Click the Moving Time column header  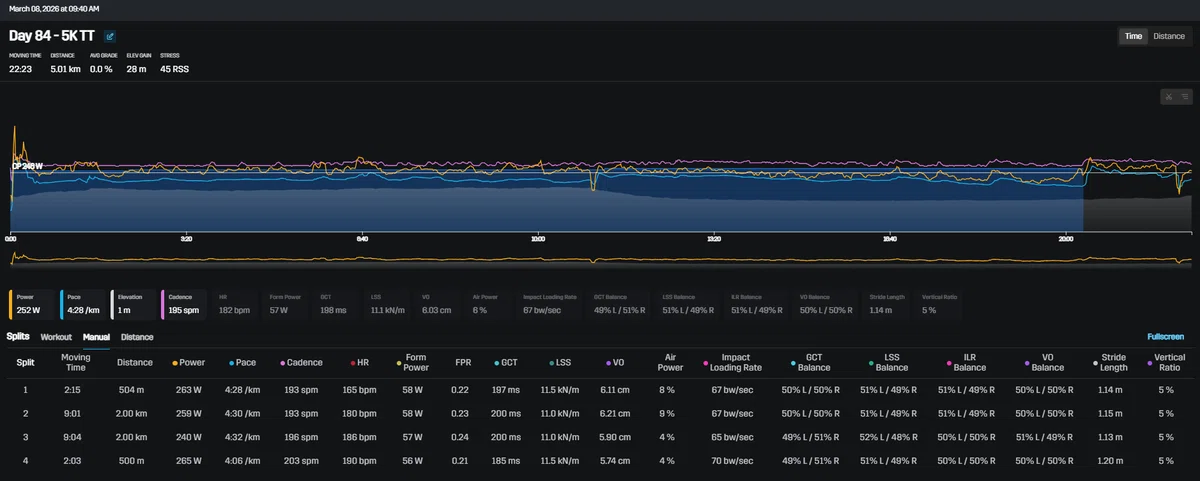(x=76, y=362)
